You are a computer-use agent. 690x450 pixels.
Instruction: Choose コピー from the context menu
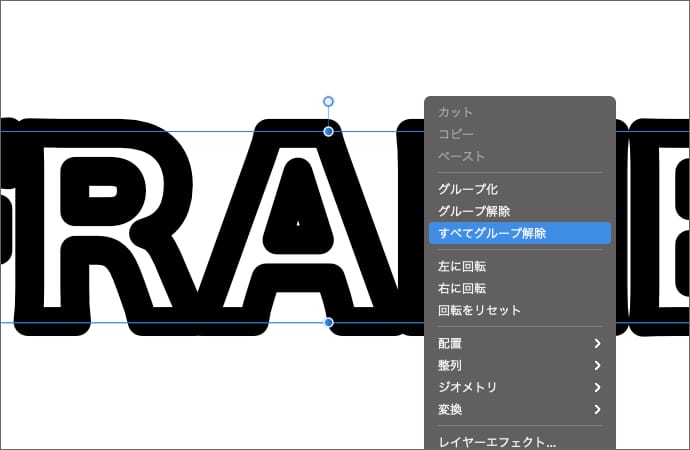[x=456, y=134]
